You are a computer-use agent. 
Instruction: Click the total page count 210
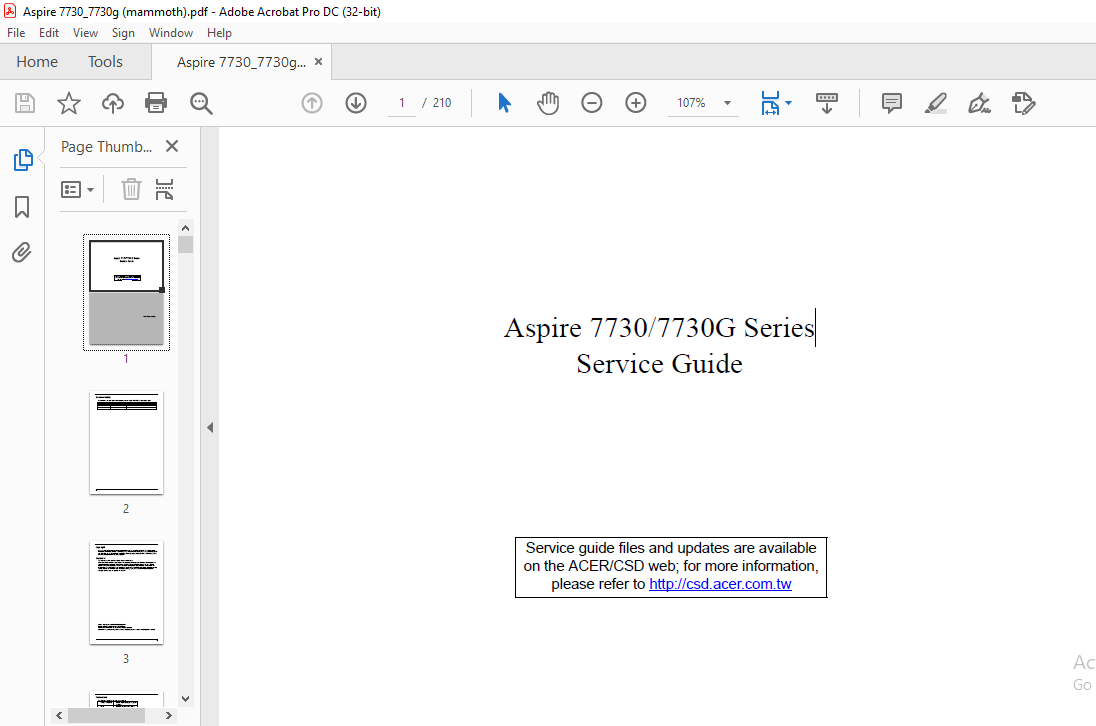(x=442, y=103)
